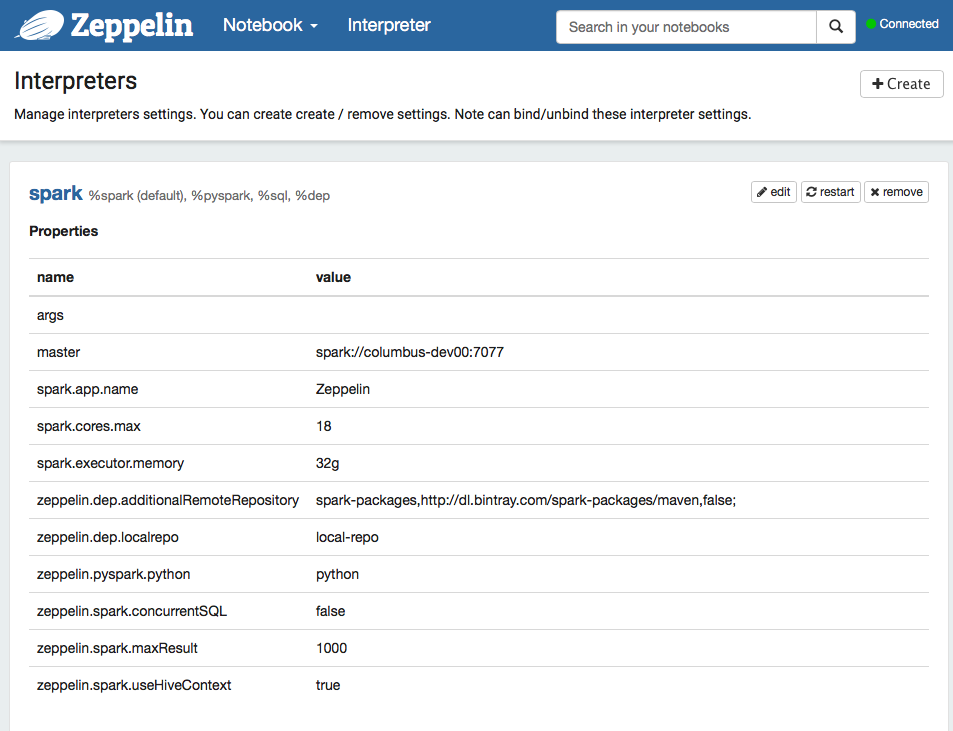Click the spark interpreter name heading
The width and height of the screenshot is (953, 731).
coord(56,193)
